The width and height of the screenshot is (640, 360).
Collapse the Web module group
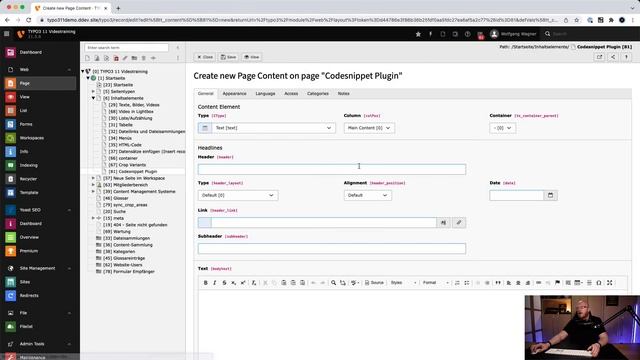(x=40, y=70)
